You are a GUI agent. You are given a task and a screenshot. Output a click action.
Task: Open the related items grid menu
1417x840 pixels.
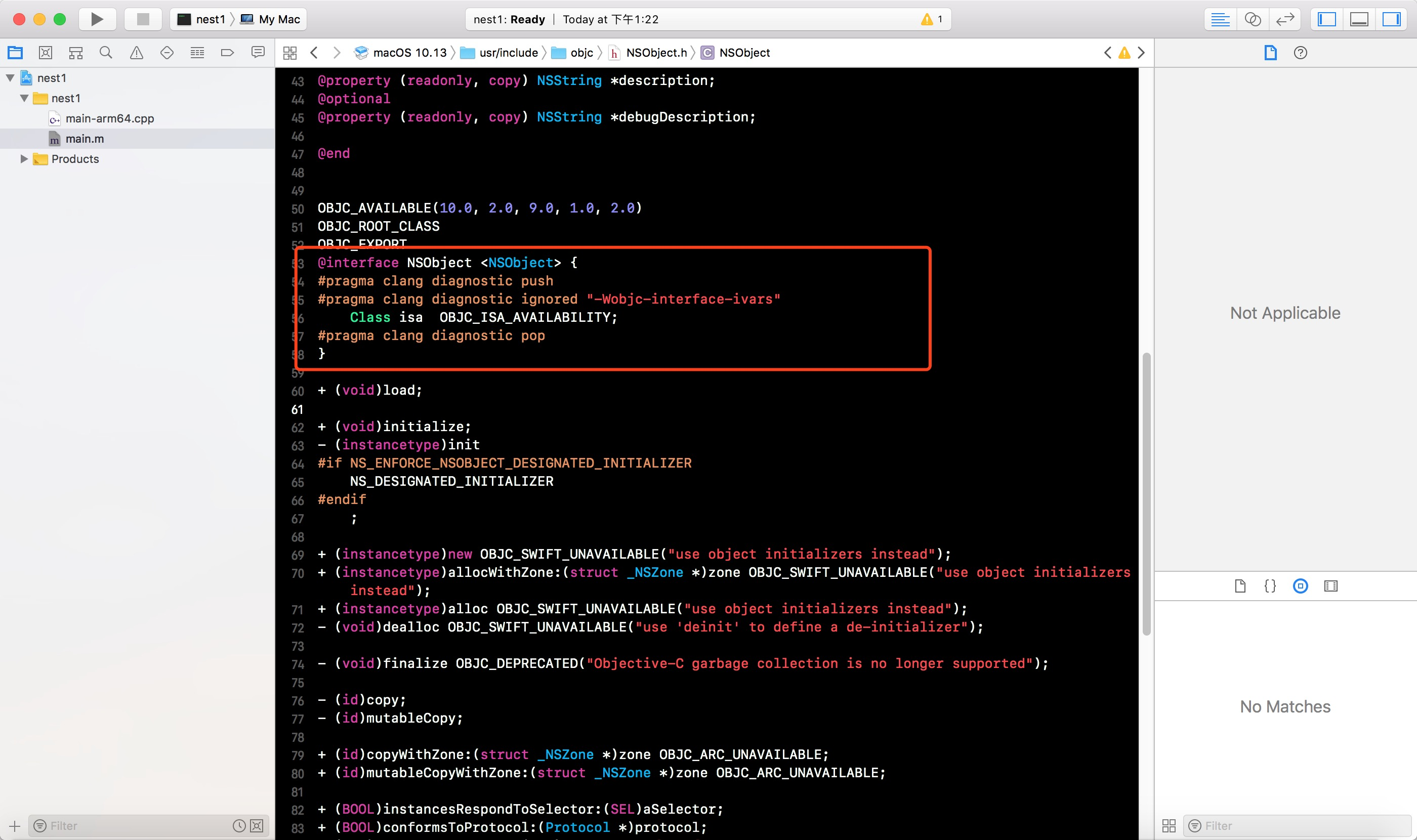(290, 53)
